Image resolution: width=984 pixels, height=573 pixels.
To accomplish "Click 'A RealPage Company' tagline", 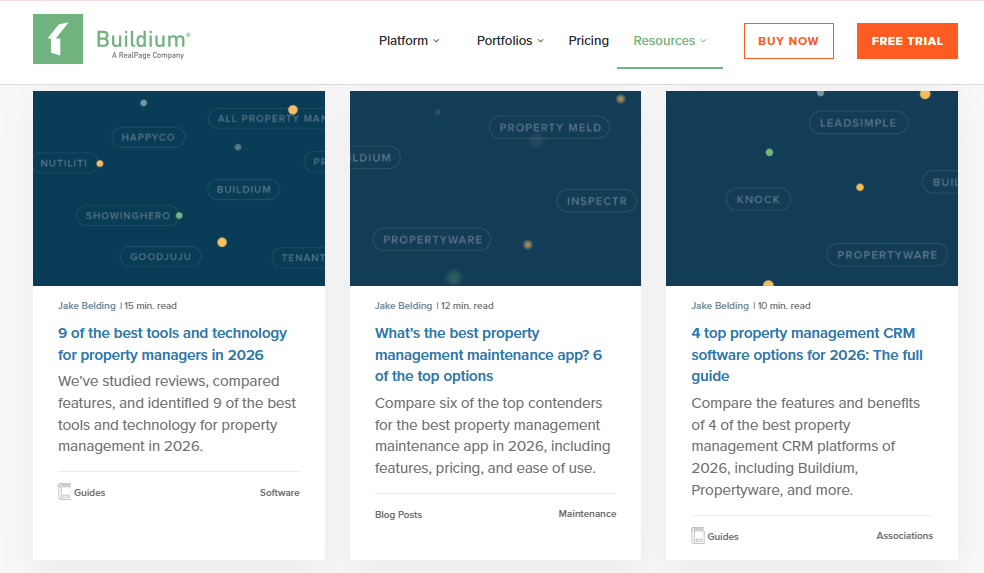I will click(x=148, y=55).
